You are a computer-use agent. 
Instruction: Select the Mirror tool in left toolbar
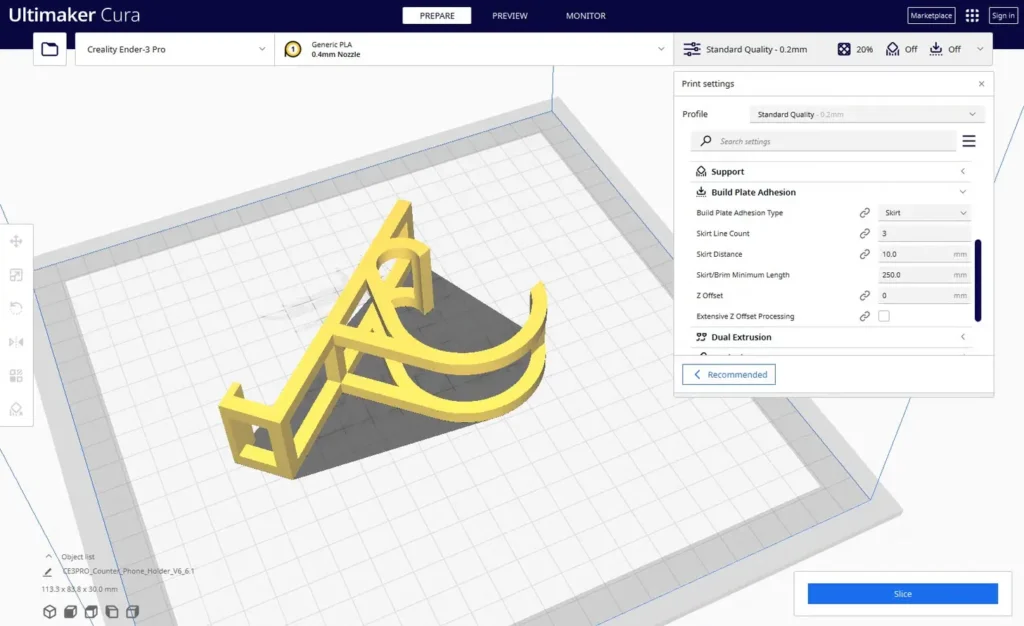coord(16,342)
